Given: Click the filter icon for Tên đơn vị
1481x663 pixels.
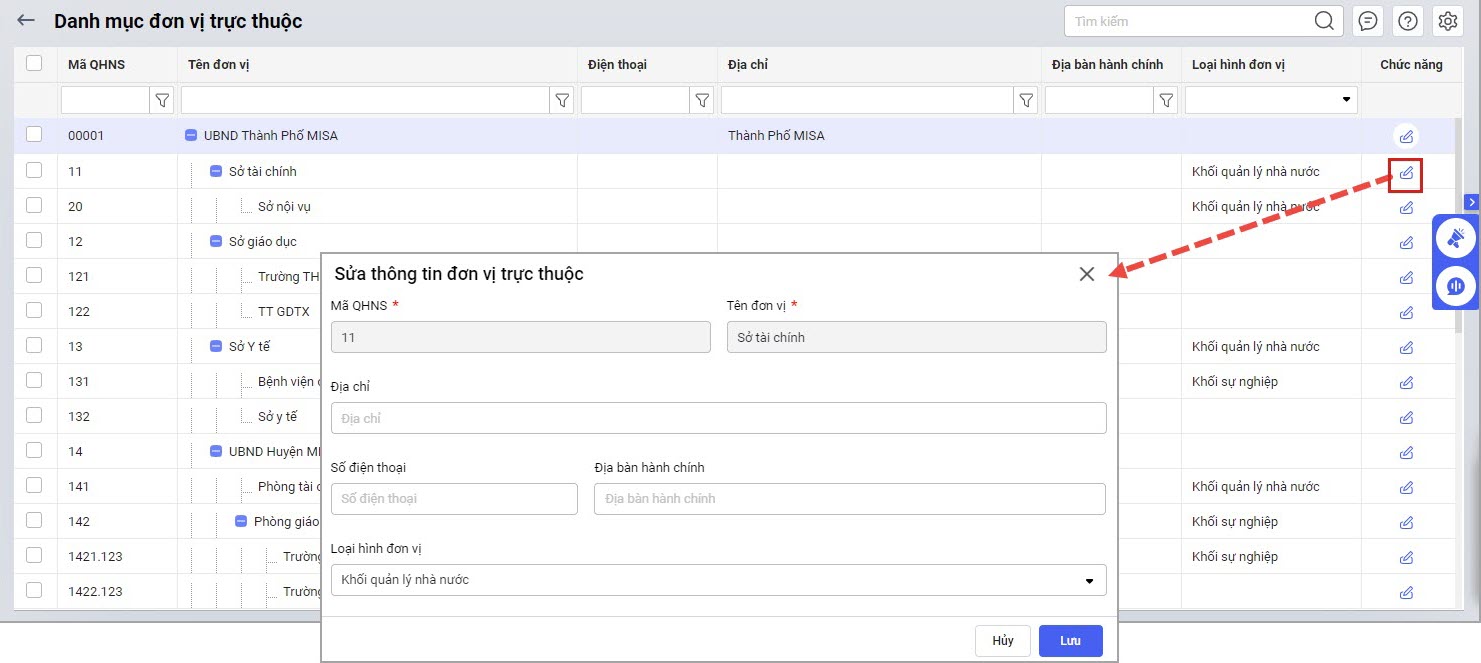Looking at the screenshot, I should click(x=562, y=100).
